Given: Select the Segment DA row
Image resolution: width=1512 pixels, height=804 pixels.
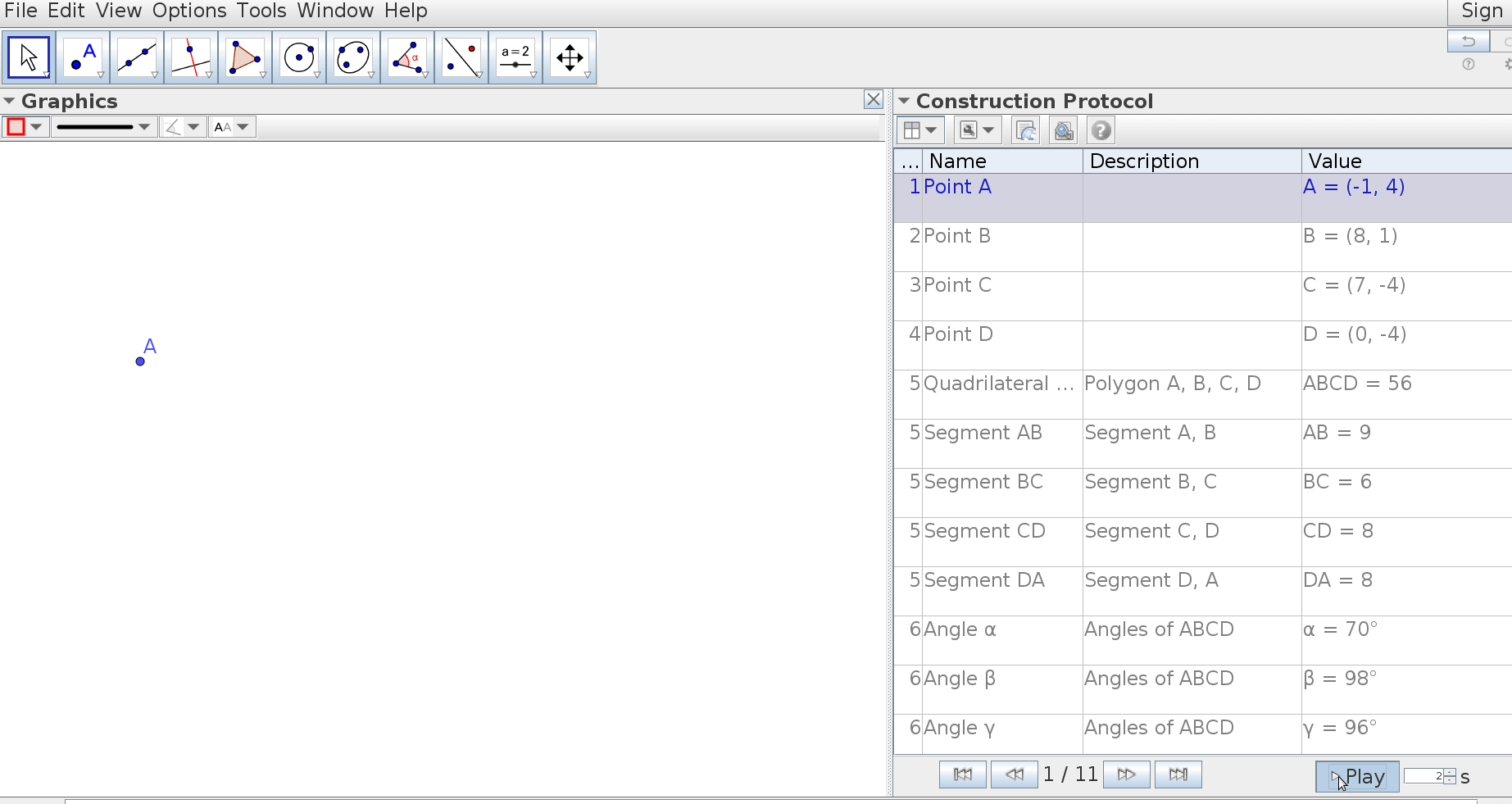Looking at the screenshot, I should (x=1203, y=591).
